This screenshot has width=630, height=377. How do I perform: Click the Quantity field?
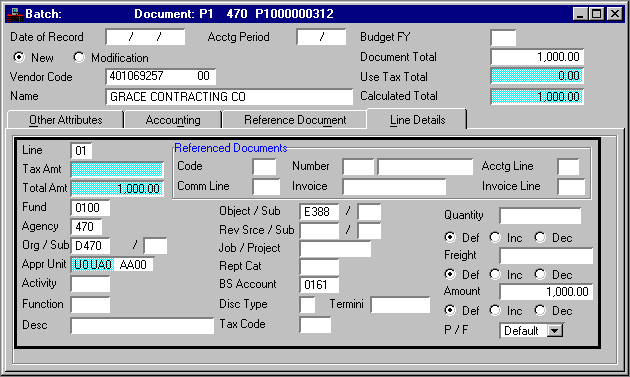[540, 216]
